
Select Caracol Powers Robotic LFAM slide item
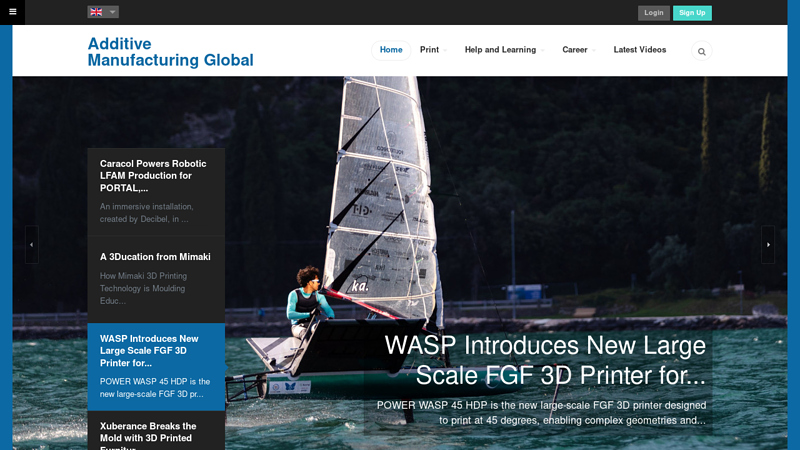[156, 192]
